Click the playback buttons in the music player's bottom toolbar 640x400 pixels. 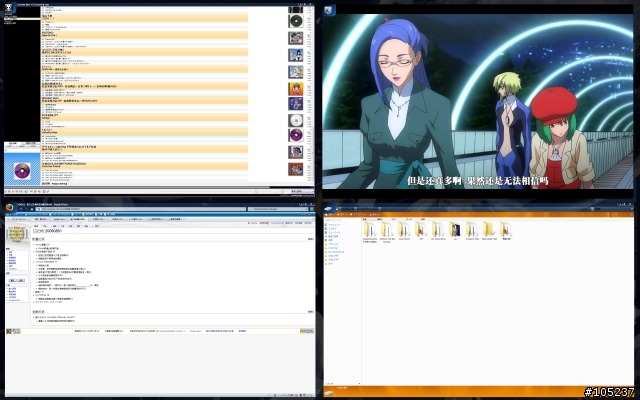(x=27, y=191)
